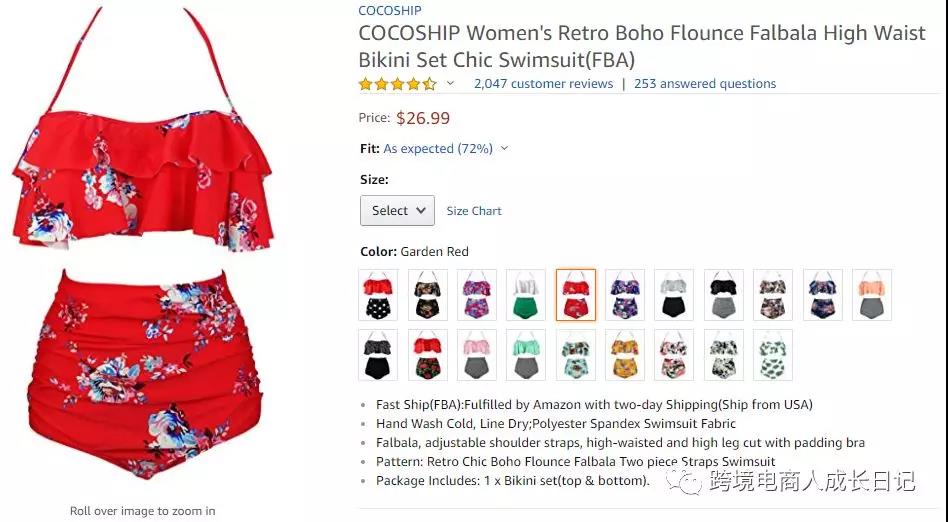Select the currently highlighted Garden Red swatch
Viewport: 948px width, 522px height.
576,295
